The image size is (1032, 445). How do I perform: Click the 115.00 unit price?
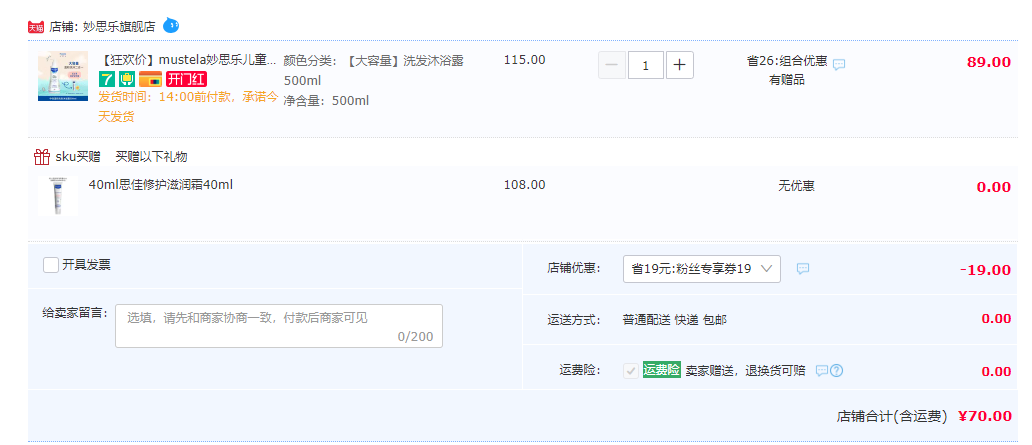525,60
